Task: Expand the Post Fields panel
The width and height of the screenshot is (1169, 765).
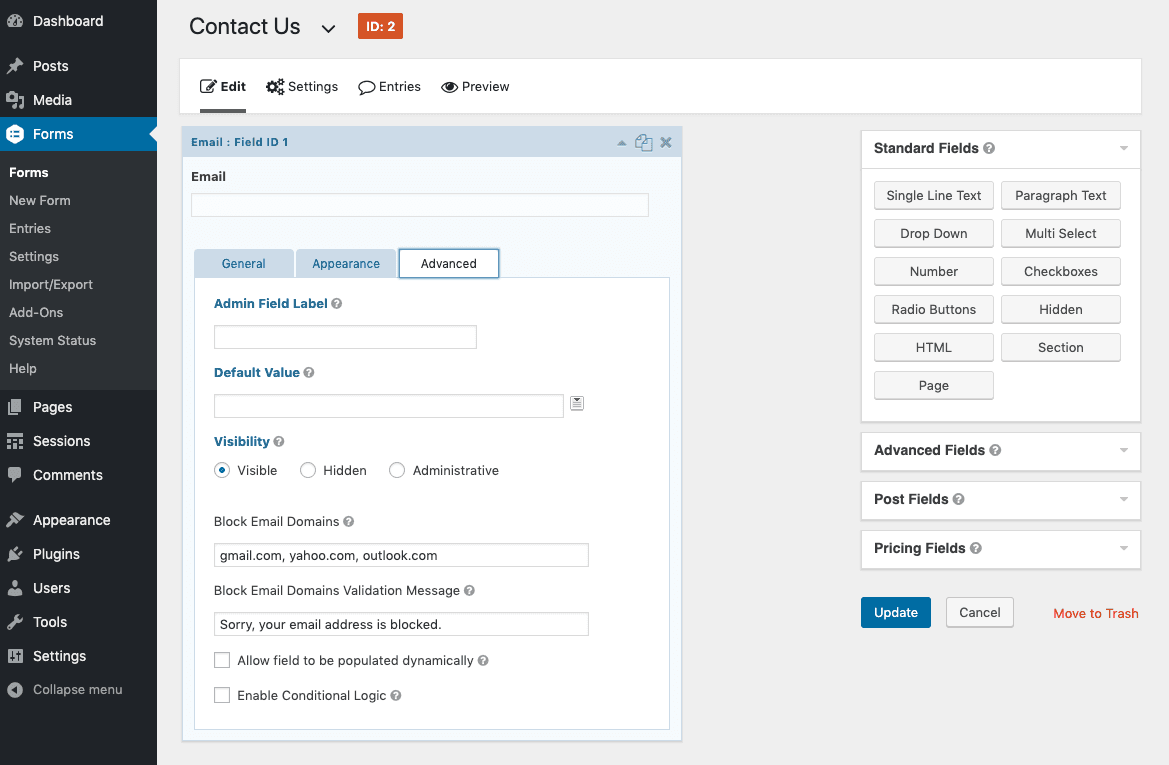Action: tap(1124, 500)
